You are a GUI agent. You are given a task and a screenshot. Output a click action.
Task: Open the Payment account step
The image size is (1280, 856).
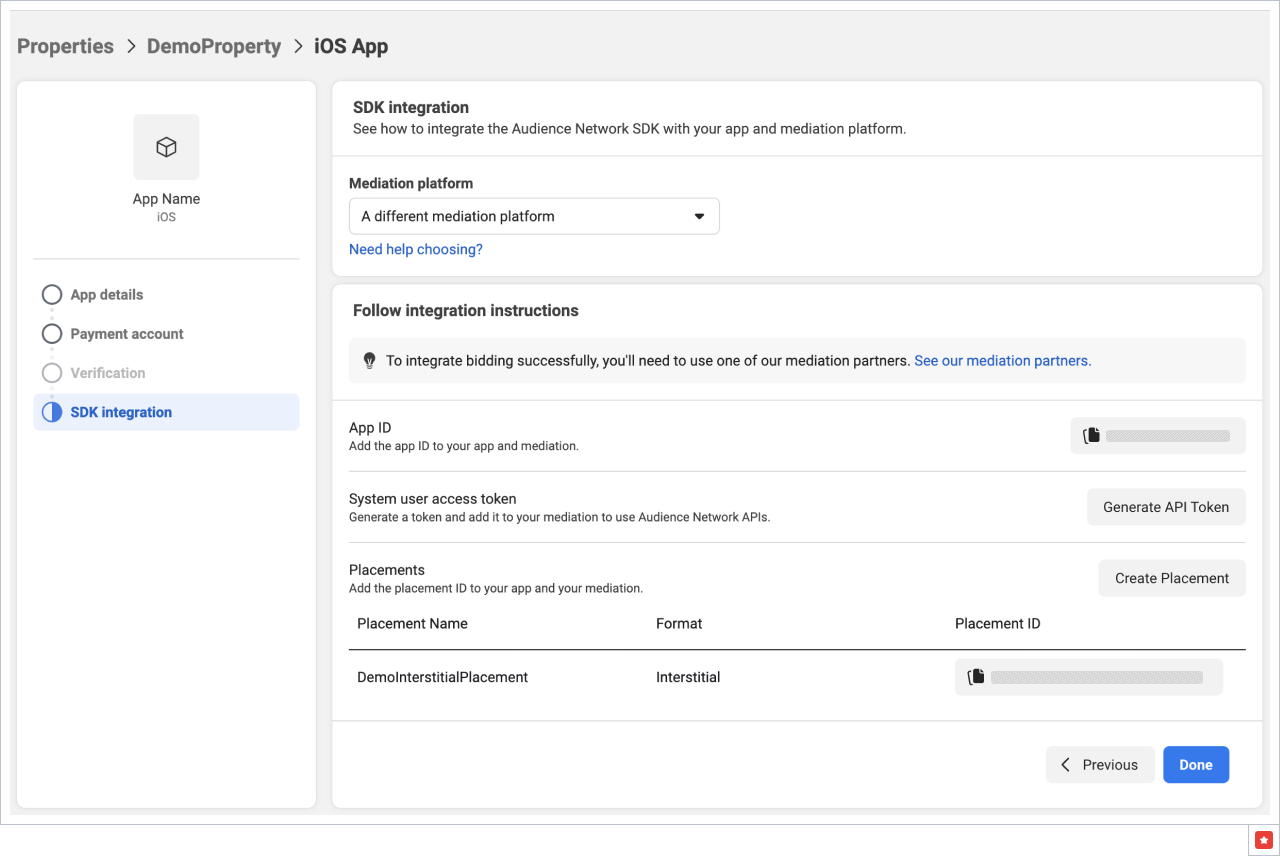[127, 334]
